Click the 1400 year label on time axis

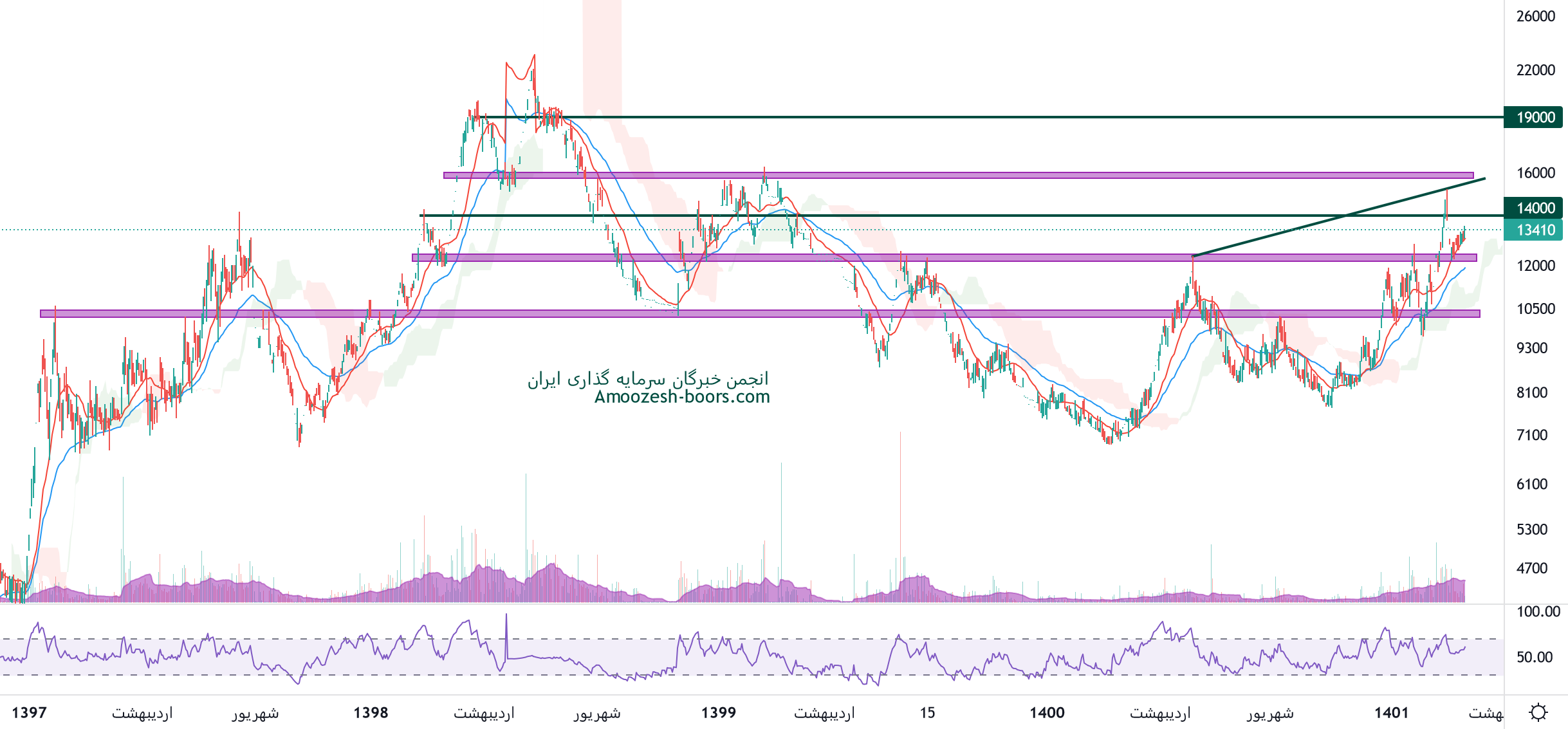pyautogui.click(x=1047, y=712)
